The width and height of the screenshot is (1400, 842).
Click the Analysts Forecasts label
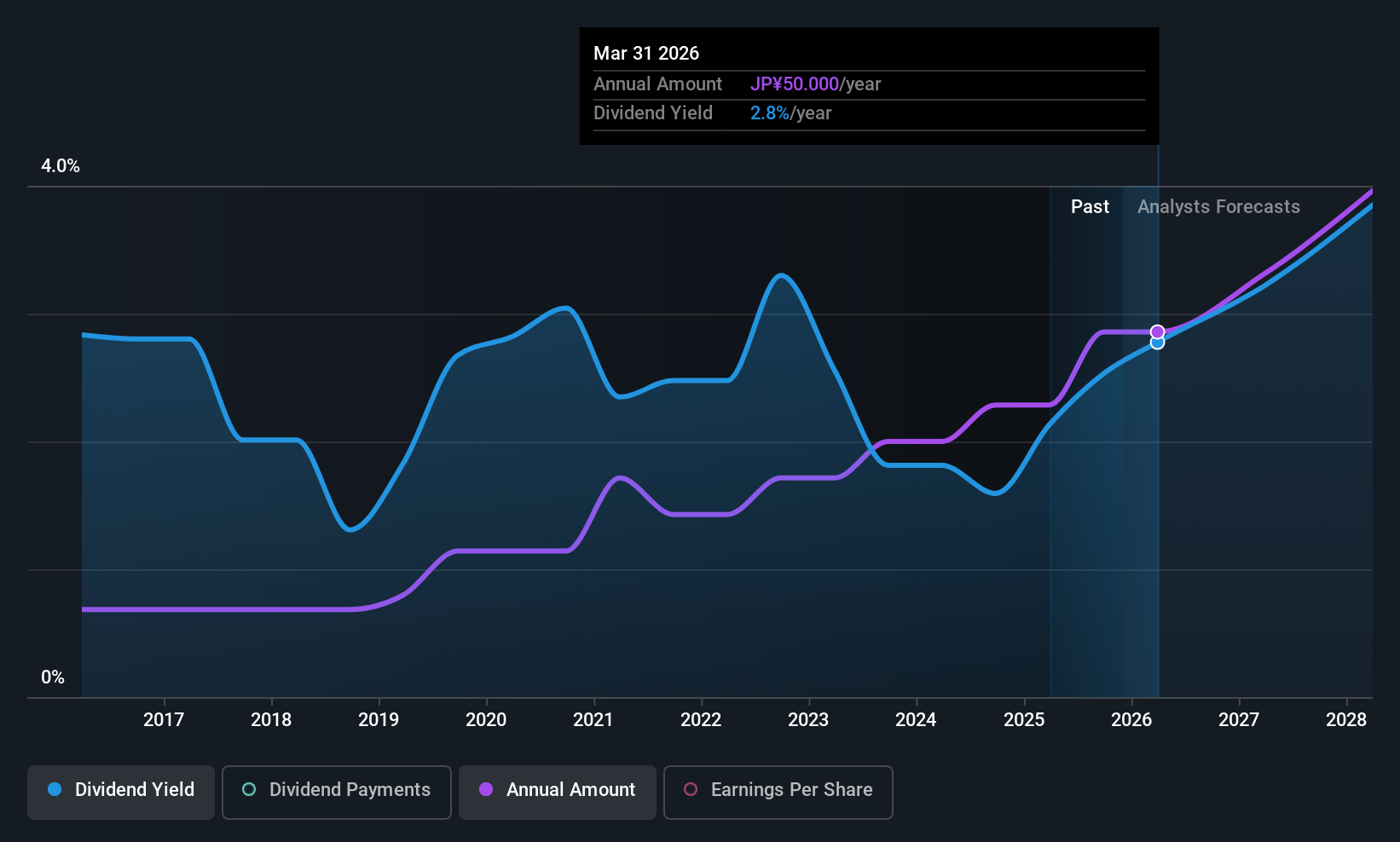click(1218, 207)
